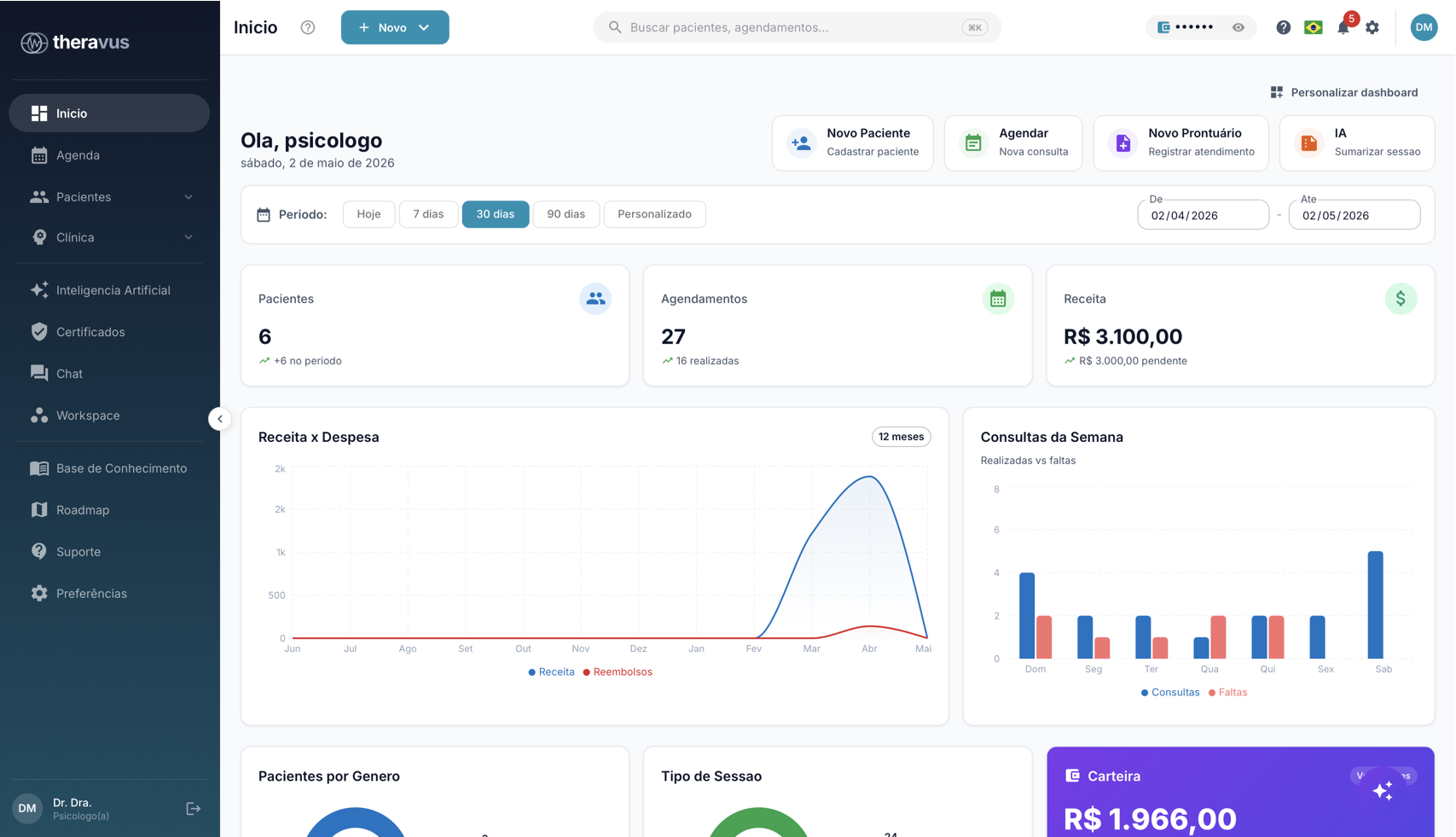Collapse the sidebar with arrow button
Viewport: 1456px width, 837px height.
tap(219, 419)
